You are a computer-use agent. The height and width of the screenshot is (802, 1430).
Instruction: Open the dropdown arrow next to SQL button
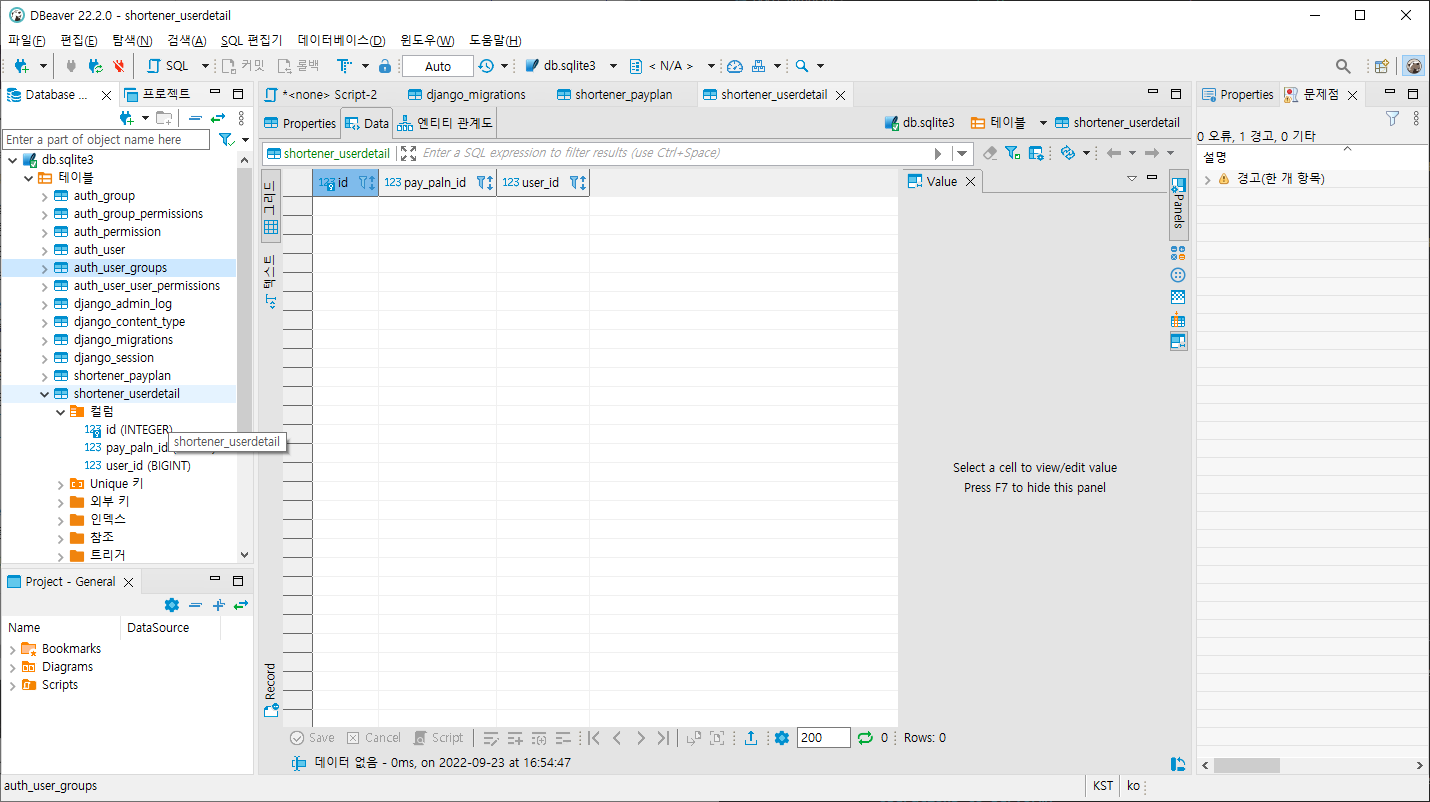point(205,66)
